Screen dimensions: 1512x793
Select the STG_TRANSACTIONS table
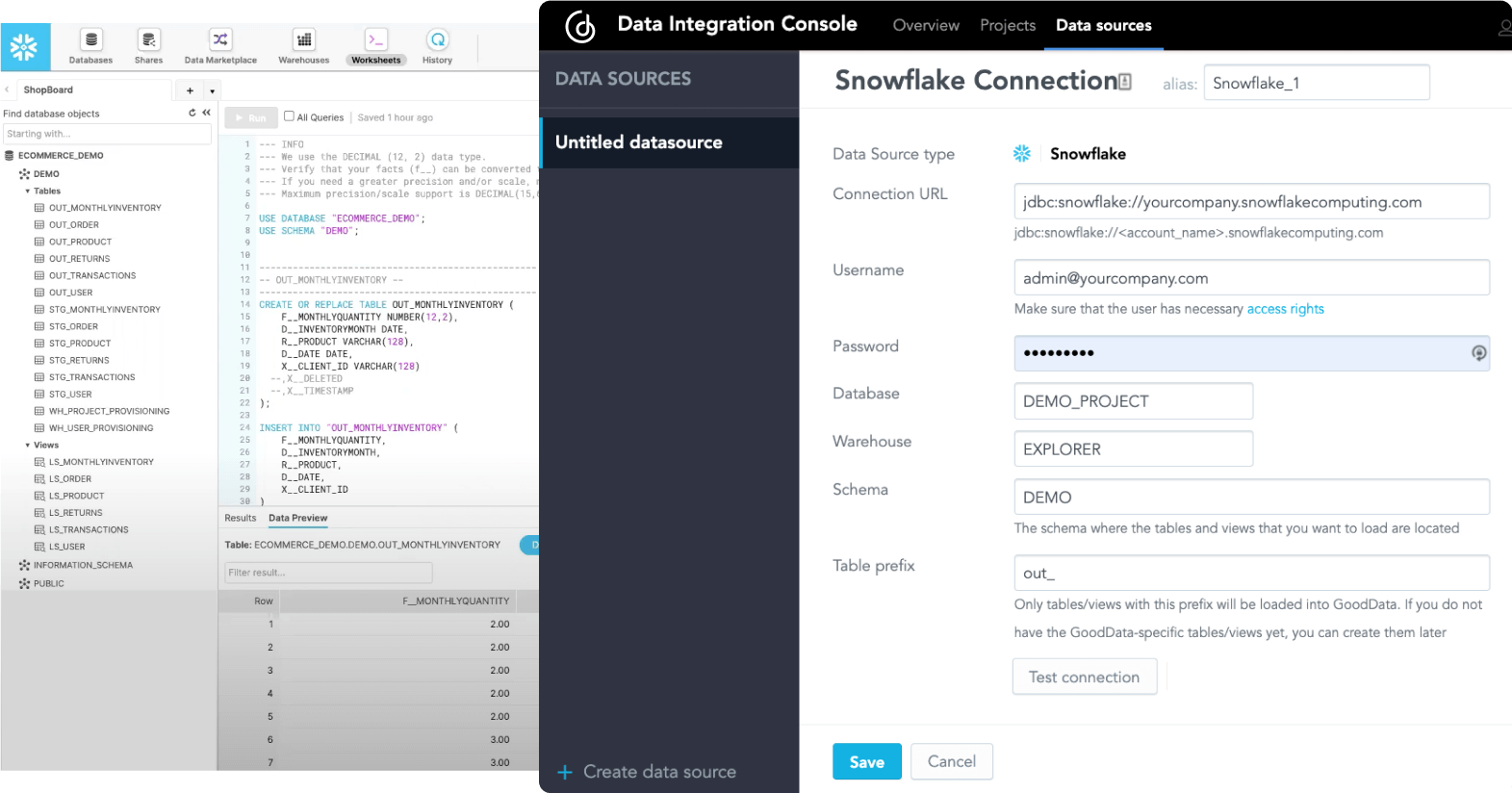[92, 377]
